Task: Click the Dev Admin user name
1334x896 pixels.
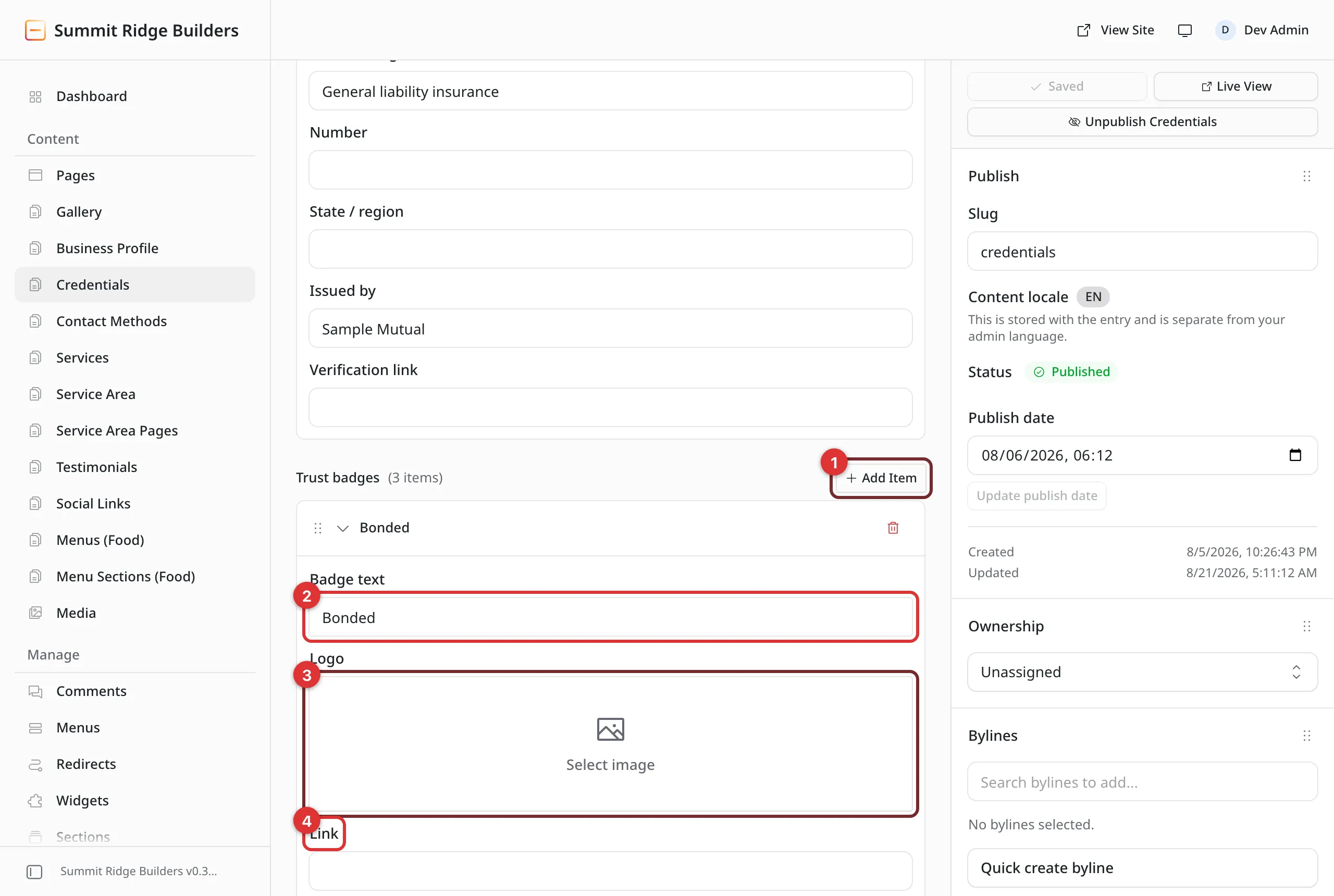Action: click(1276, 30)
